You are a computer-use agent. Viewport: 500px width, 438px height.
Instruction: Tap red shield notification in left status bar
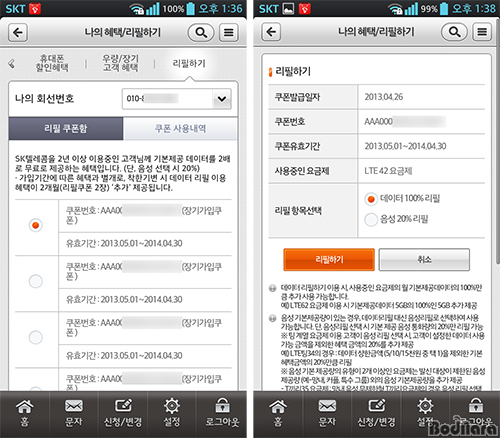(x=35, y=8)
